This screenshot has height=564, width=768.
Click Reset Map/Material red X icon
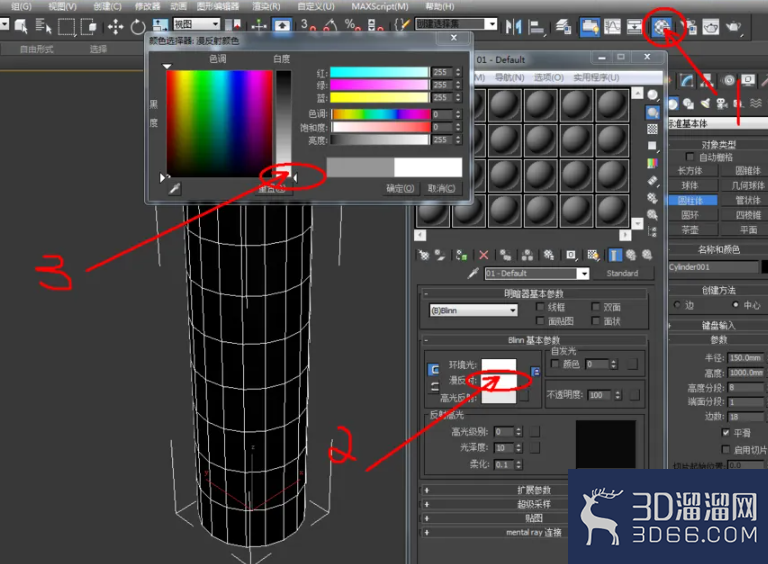[x=483, y=255]
